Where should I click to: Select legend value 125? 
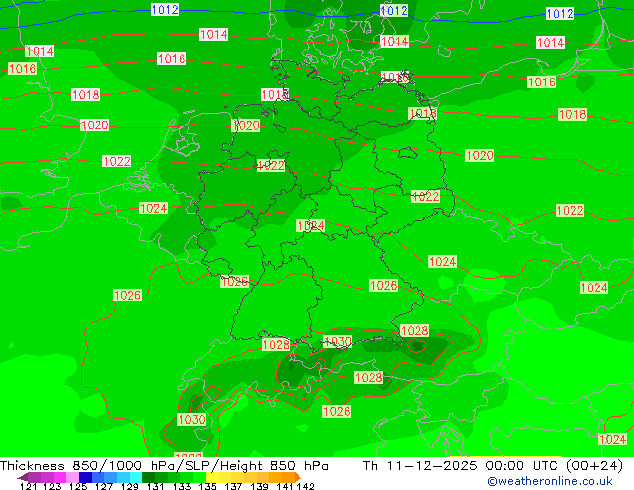(x=78, y=486)
